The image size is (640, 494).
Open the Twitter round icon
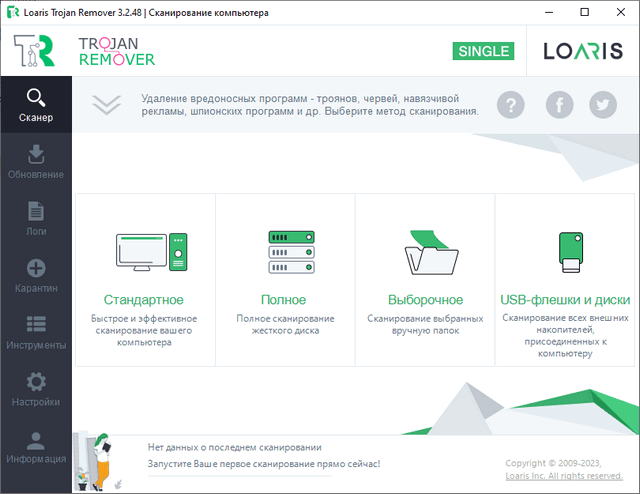point(602,104)
